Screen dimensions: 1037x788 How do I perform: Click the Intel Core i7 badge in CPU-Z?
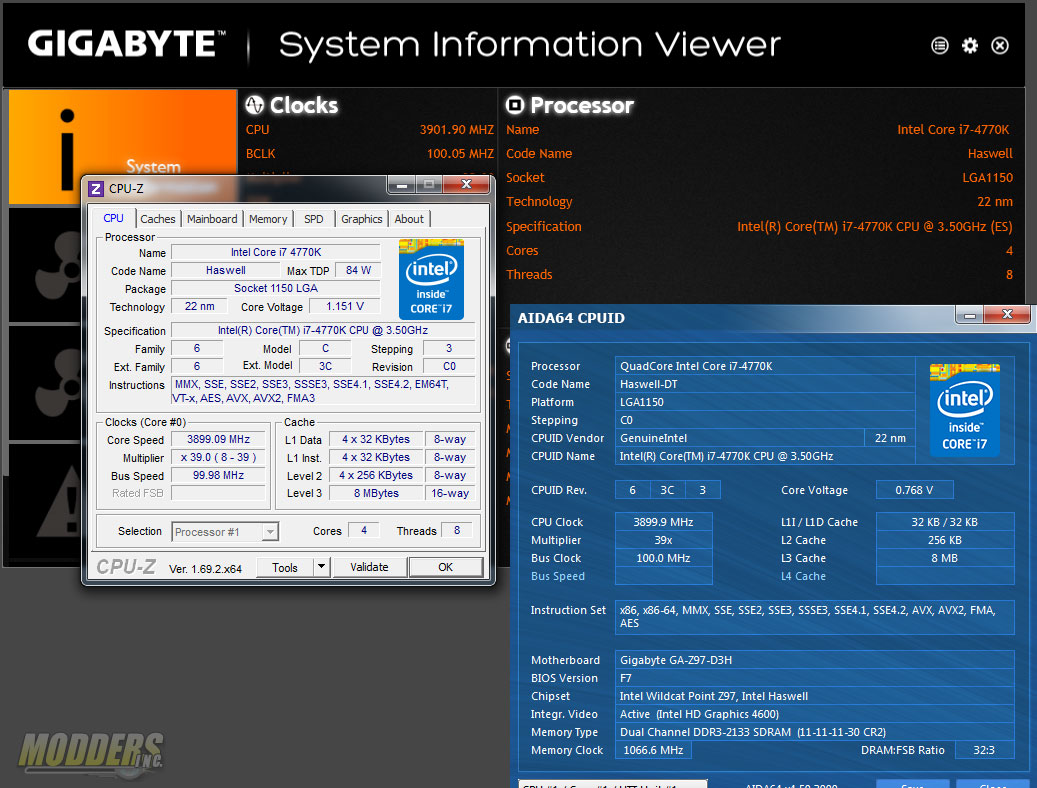pyautogui.click(x=431, y=279)
